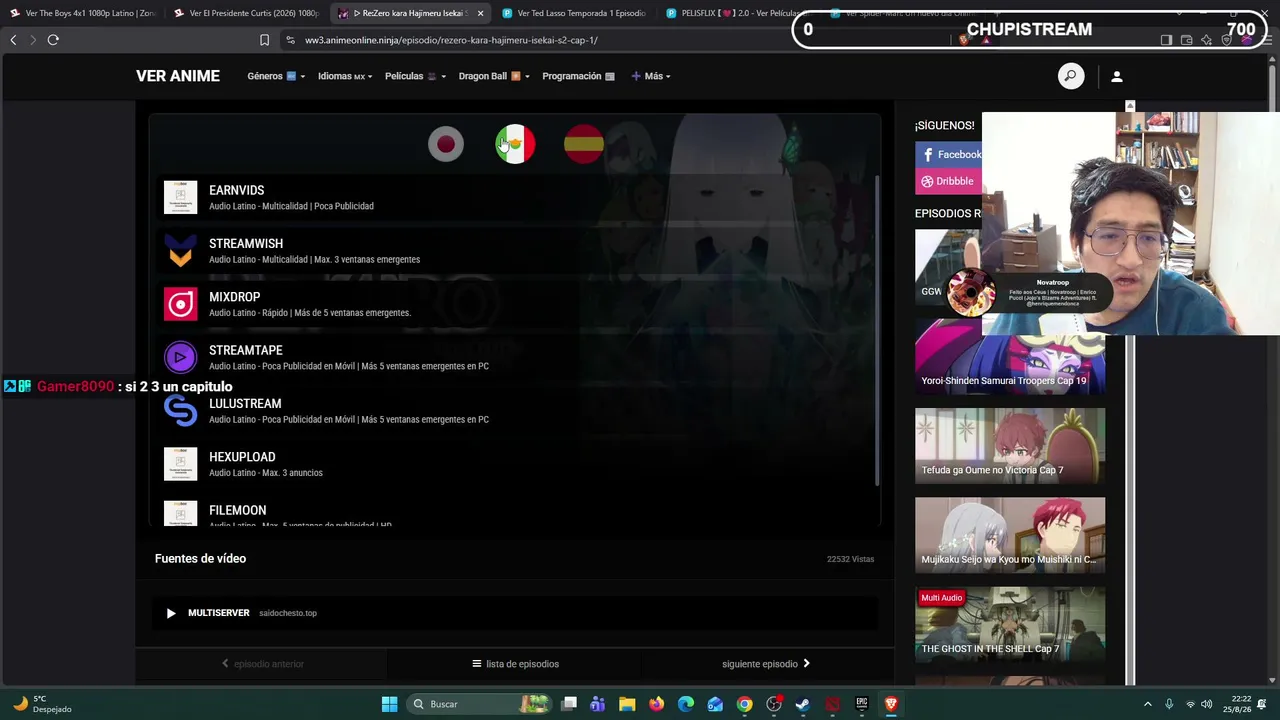Switch to 'Ver The Boys 4x1' tab
This screenshot has width=1280, height=720.
[82, 13]
